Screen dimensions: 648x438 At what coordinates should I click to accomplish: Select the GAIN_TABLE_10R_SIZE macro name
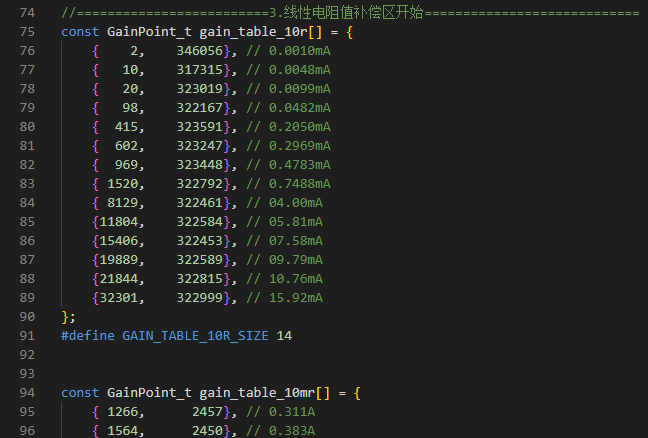195,336
